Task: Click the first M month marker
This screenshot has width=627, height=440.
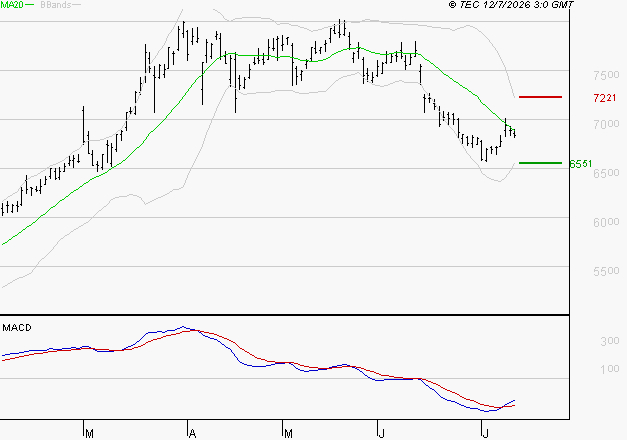Action: (90, 434)
